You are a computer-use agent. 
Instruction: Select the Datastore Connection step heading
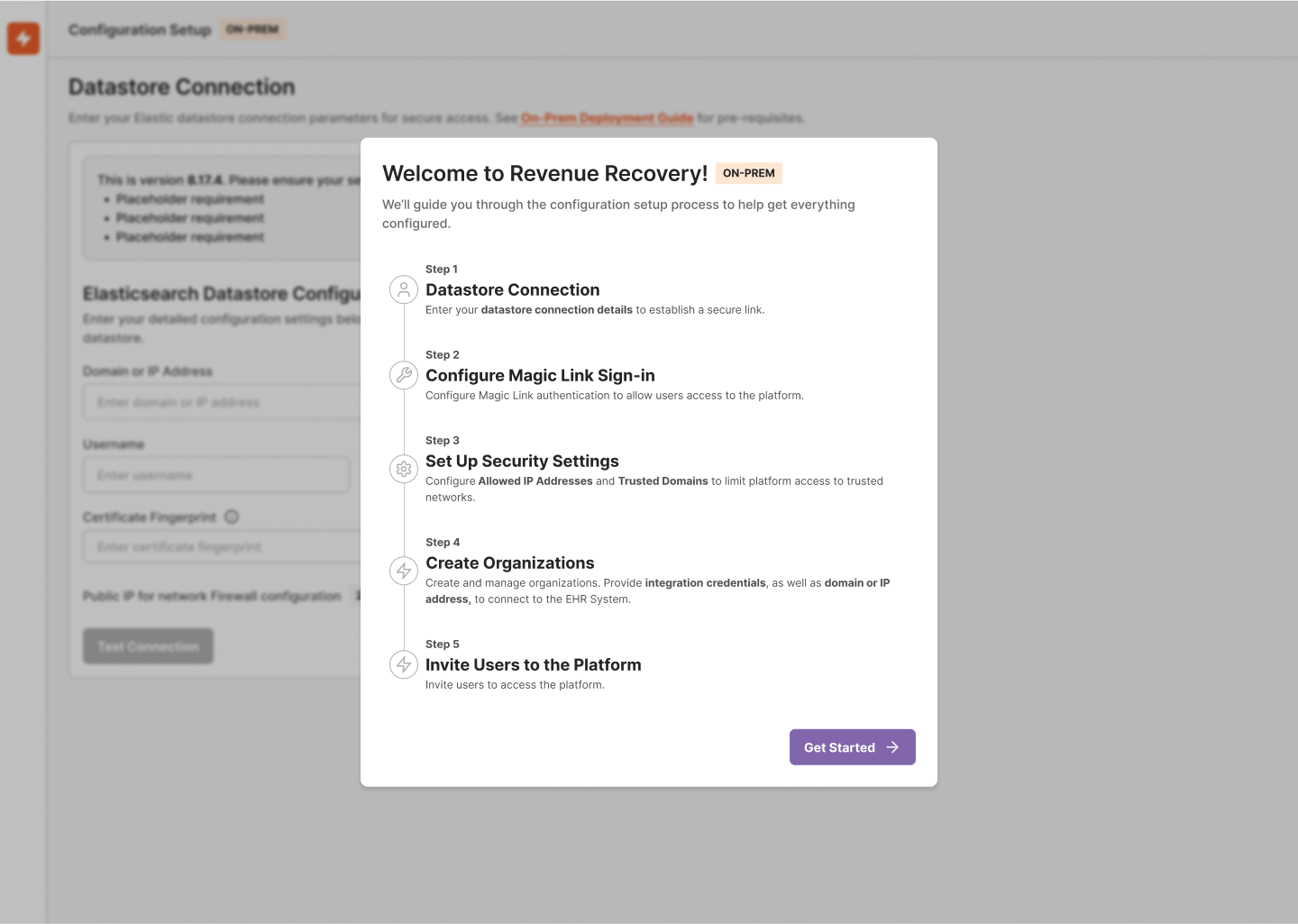512,289
